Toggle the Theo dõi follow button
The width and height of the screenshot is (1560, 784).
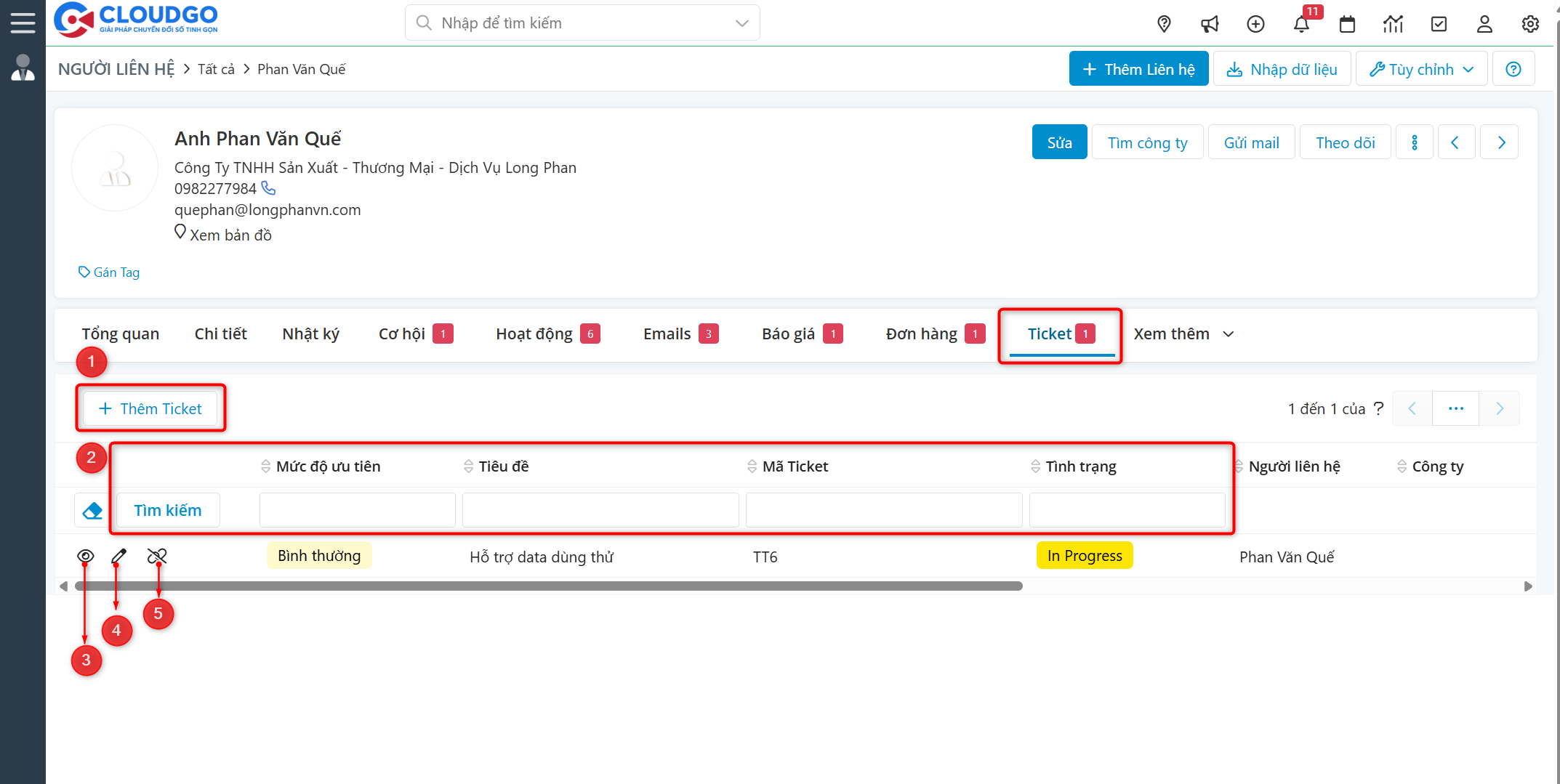[1345, 142]
